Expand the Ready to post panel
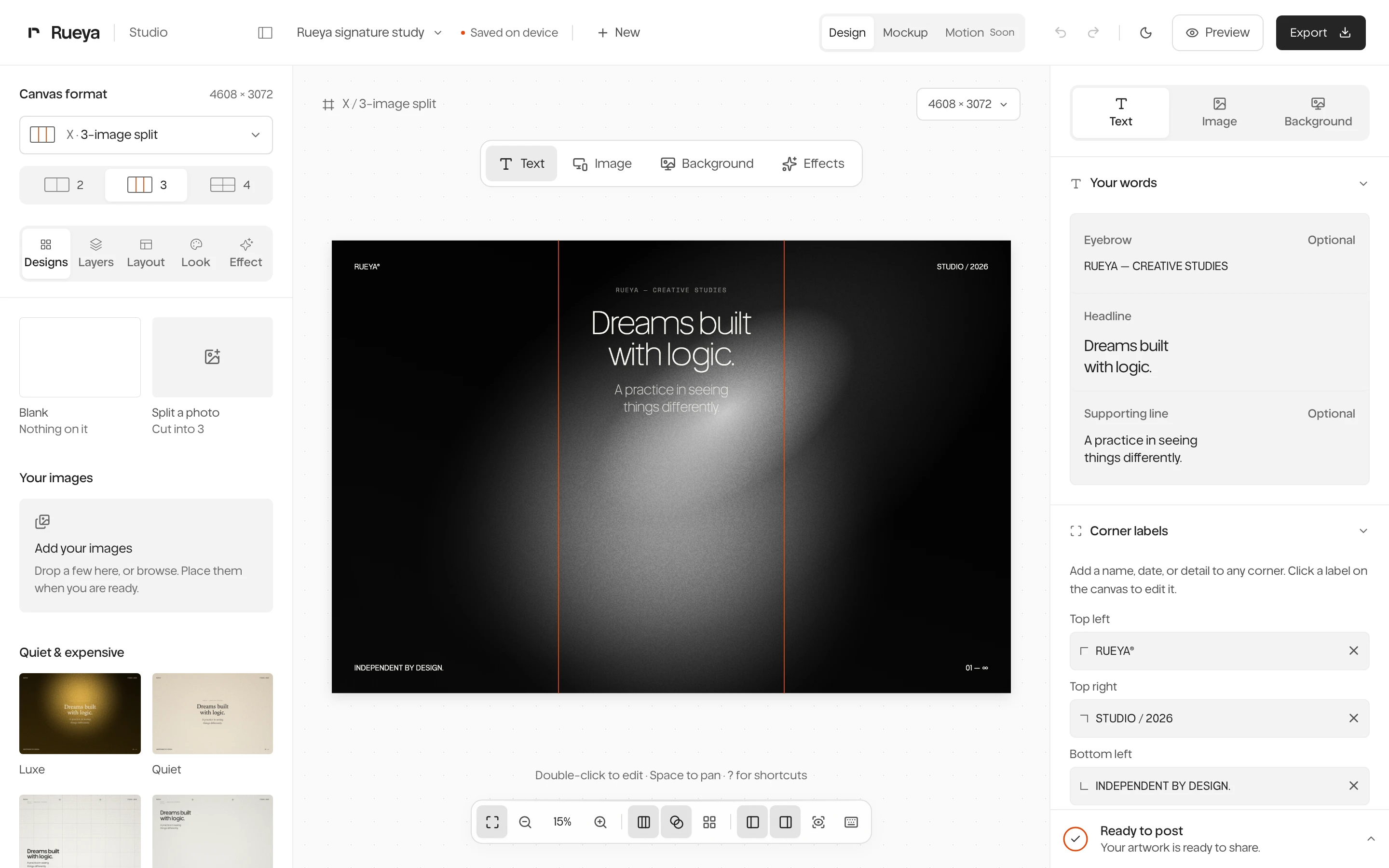 click(1371, 839)
